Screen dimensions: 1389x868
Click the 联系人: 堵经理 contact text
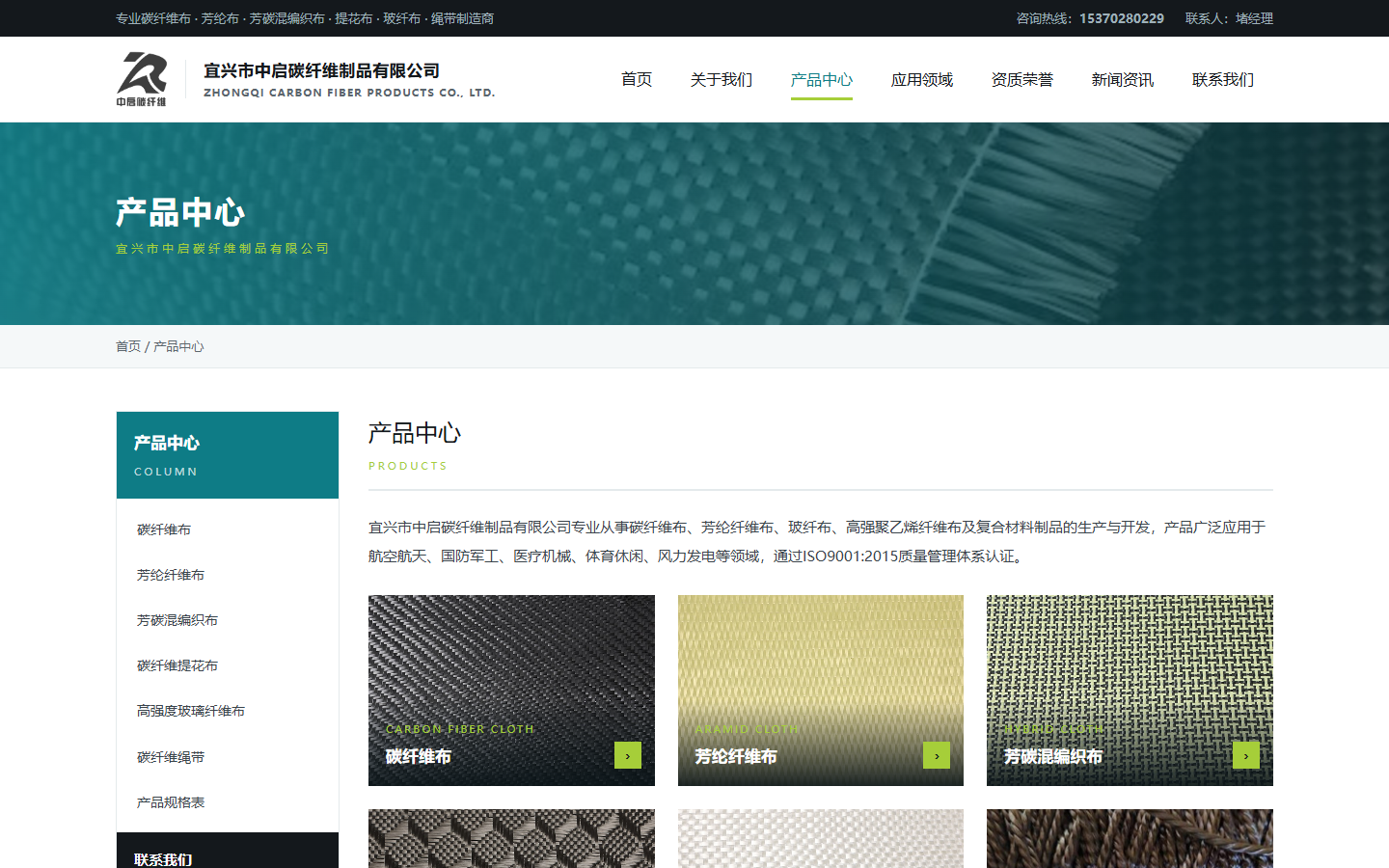tap(1229, 18)
